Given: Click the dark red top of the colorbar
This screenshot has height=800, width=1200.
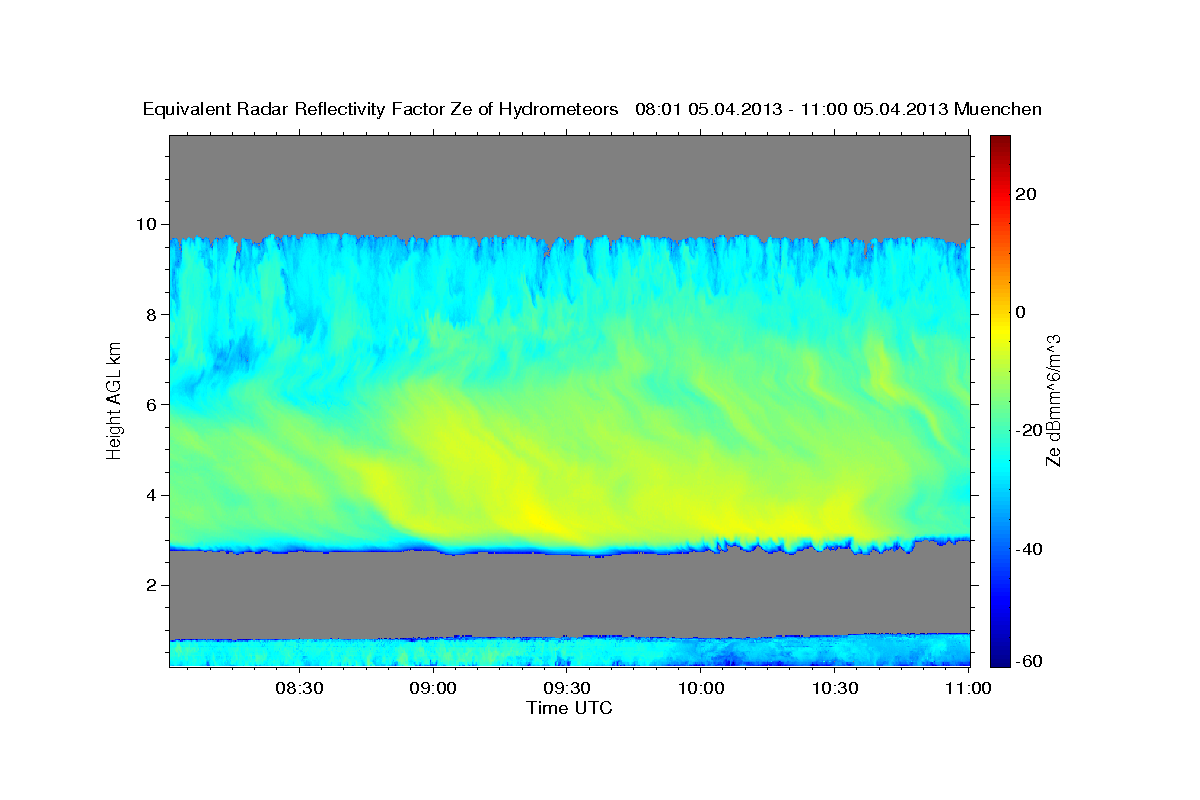Looking at the screenshot, I should coord(999,142).
